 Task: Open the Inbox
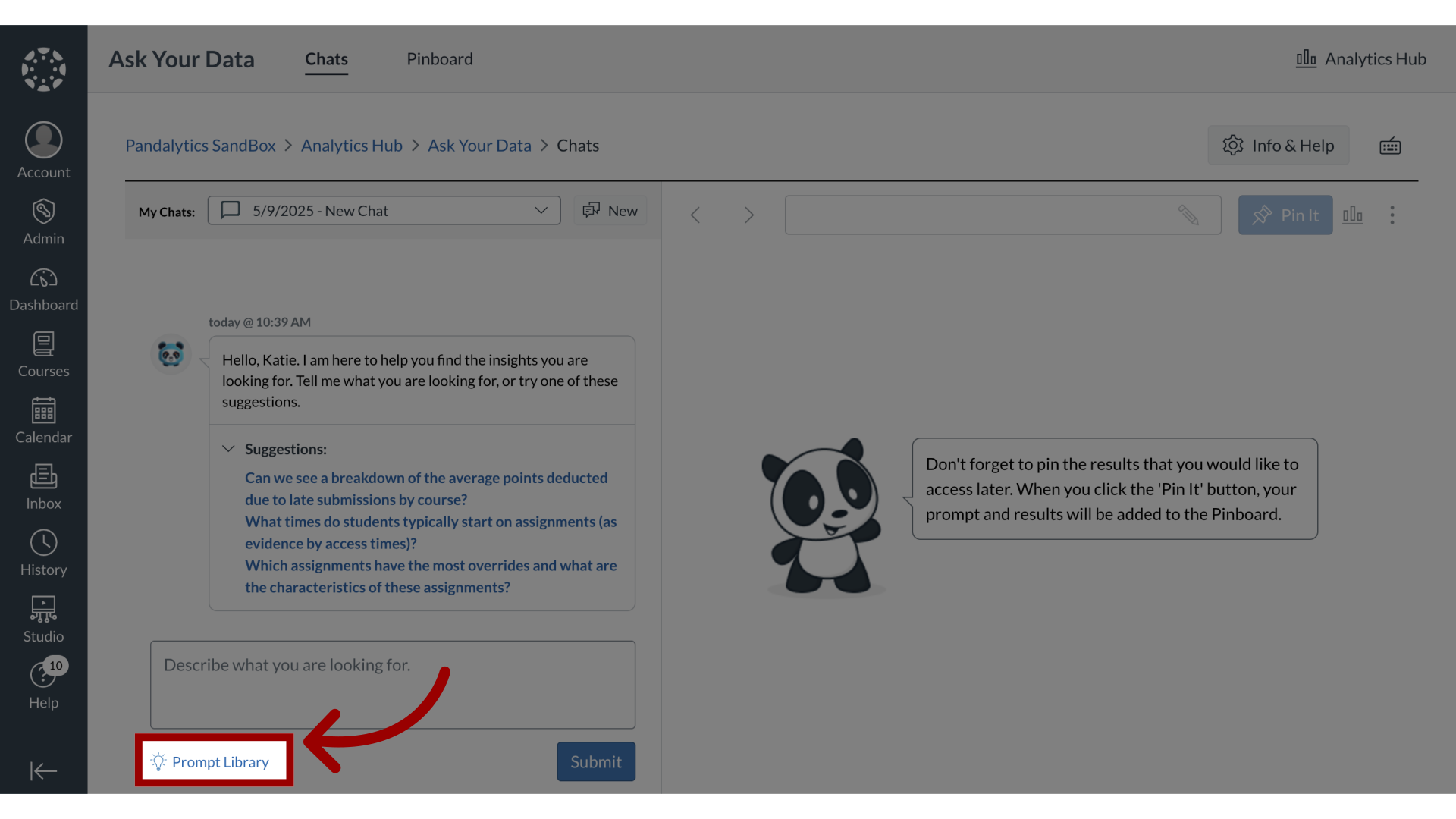43,488
